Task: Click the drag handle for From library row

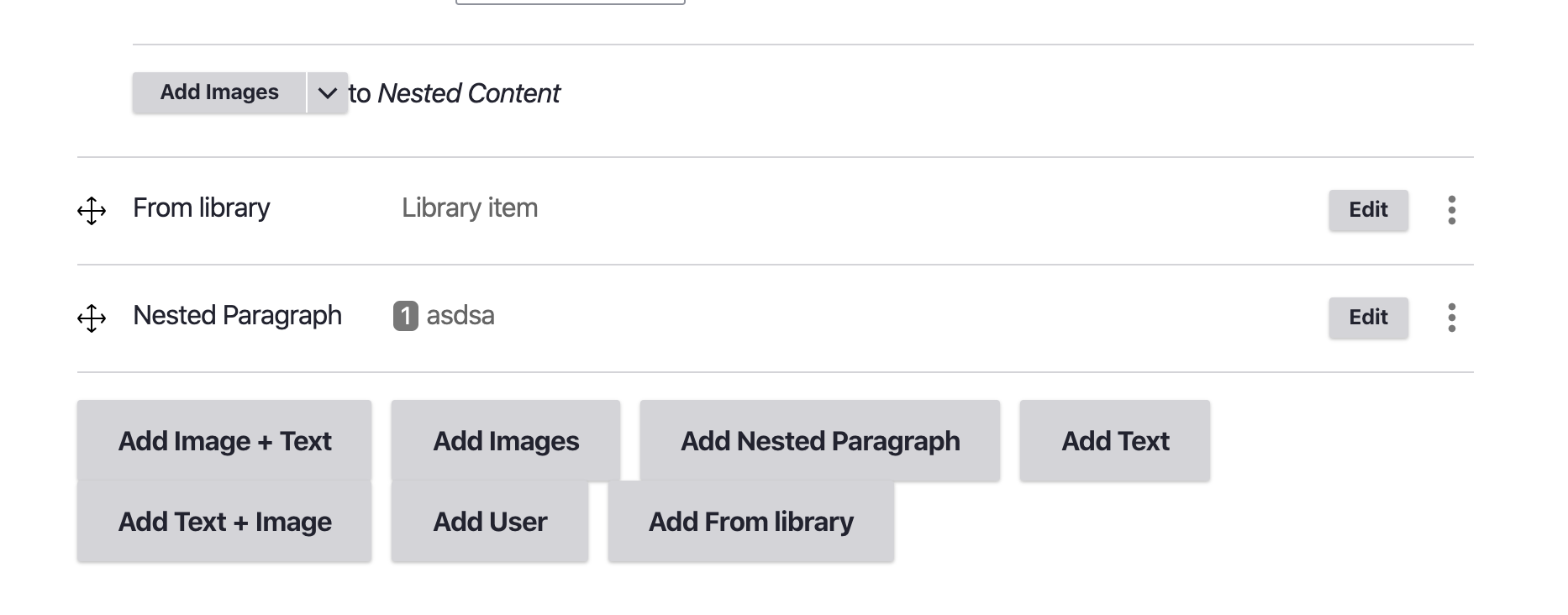Action: tap(92, 210)
